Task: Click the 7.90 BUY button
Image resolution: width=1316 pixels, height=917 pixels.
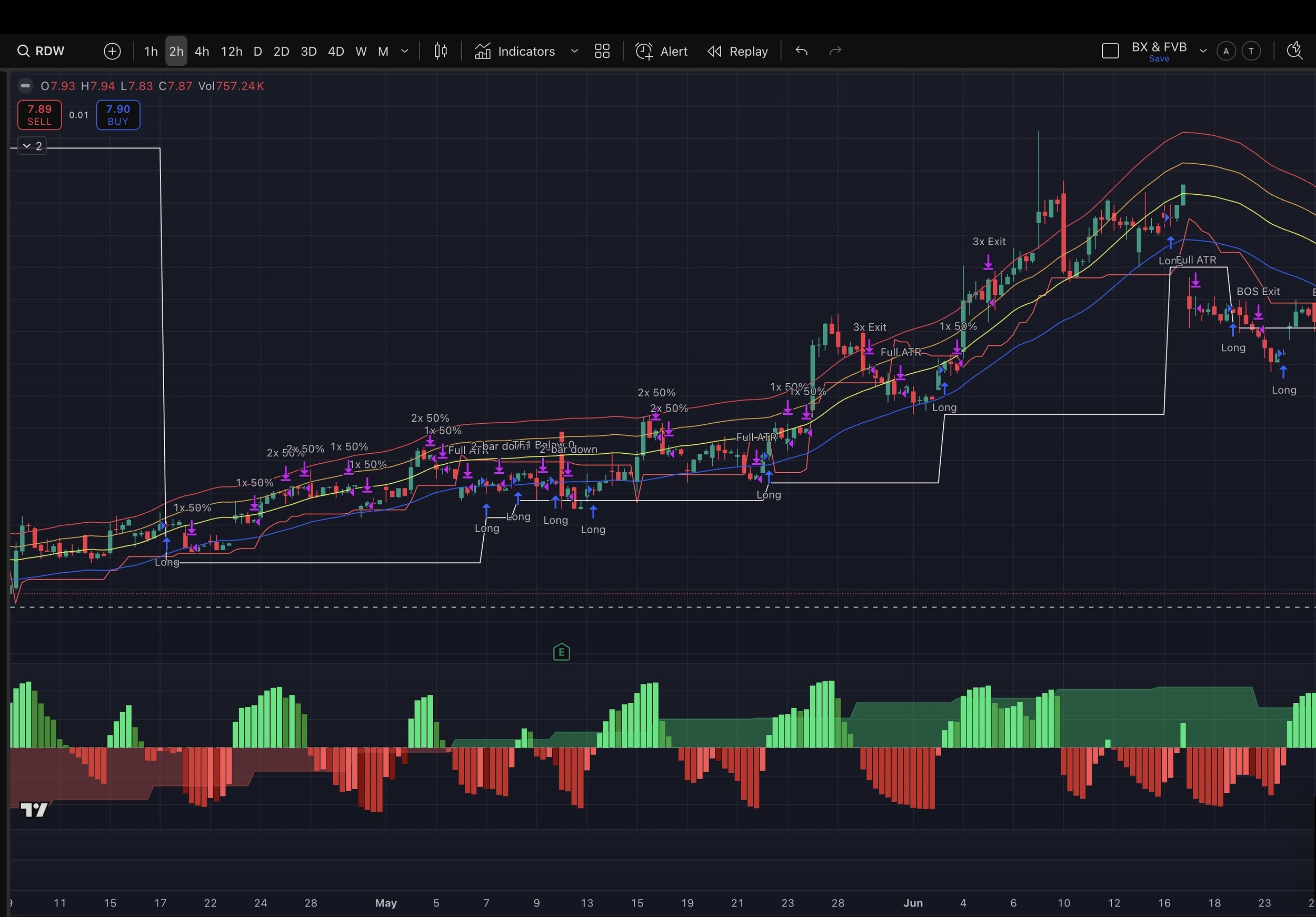Action: tap(118, 115)
